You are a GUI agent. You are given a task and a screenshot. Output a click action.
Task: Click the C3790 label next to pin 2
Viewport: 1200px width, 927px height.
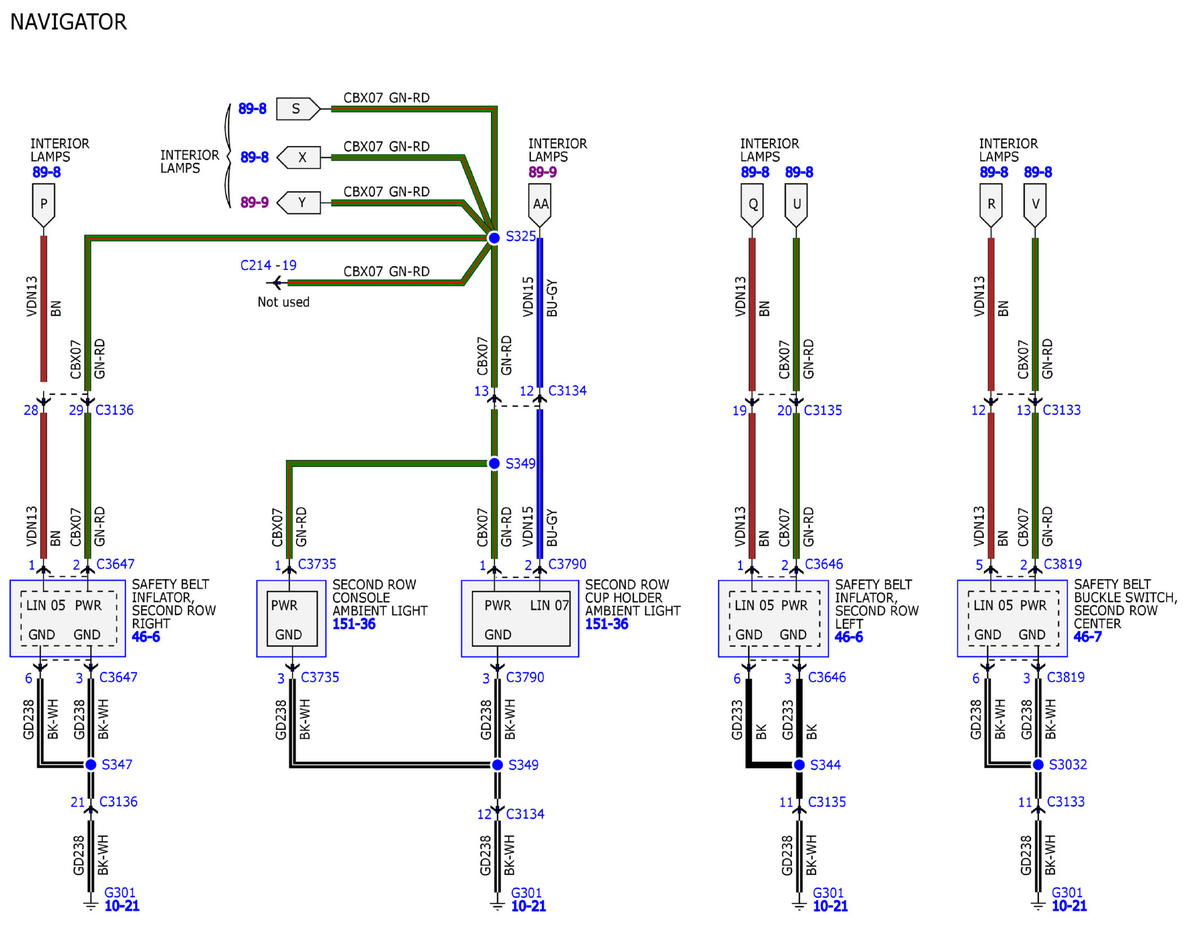coord(568,564)
